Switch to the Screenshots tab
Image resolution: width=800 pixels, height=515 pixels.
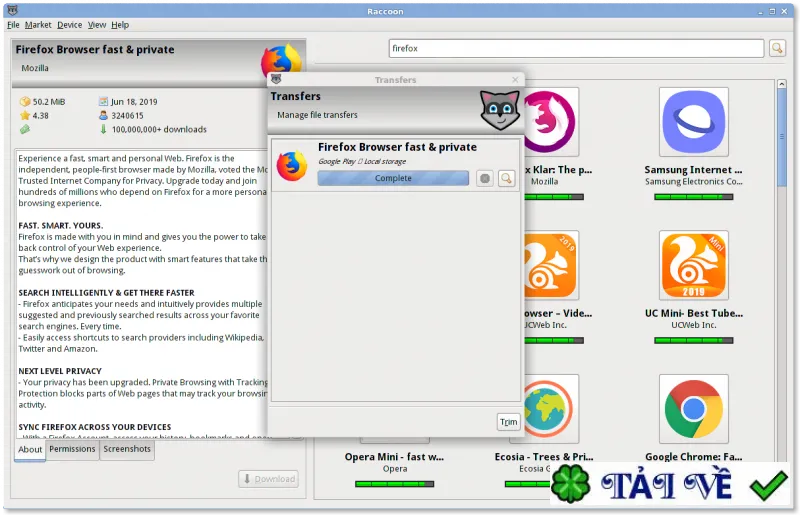click(x=127, y=449)
